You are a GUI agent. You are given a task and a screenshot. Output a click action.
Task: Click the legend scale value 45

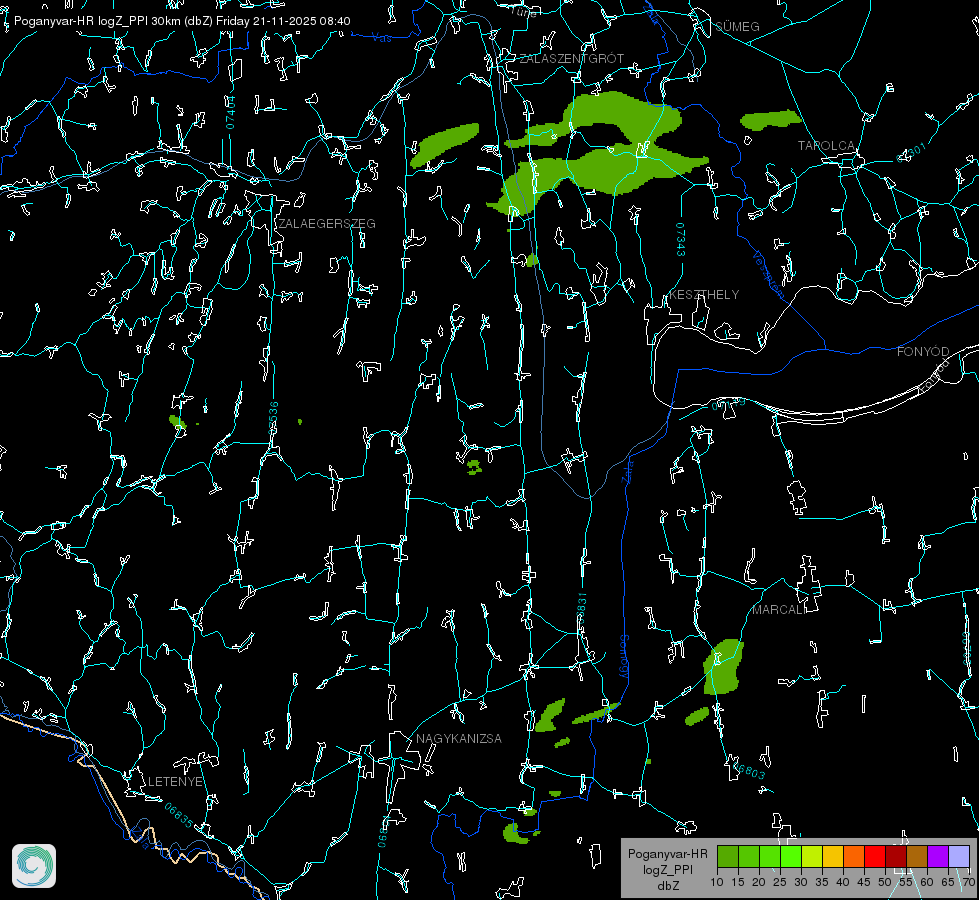[x=864, y=882]
